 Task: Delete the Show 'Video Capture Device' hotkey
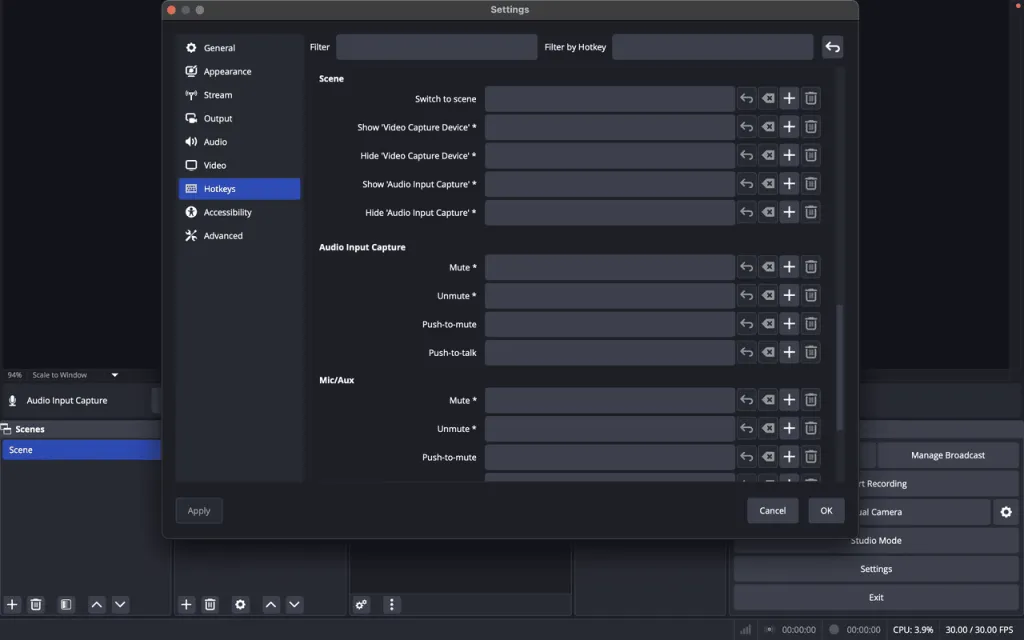click(810, 127)
